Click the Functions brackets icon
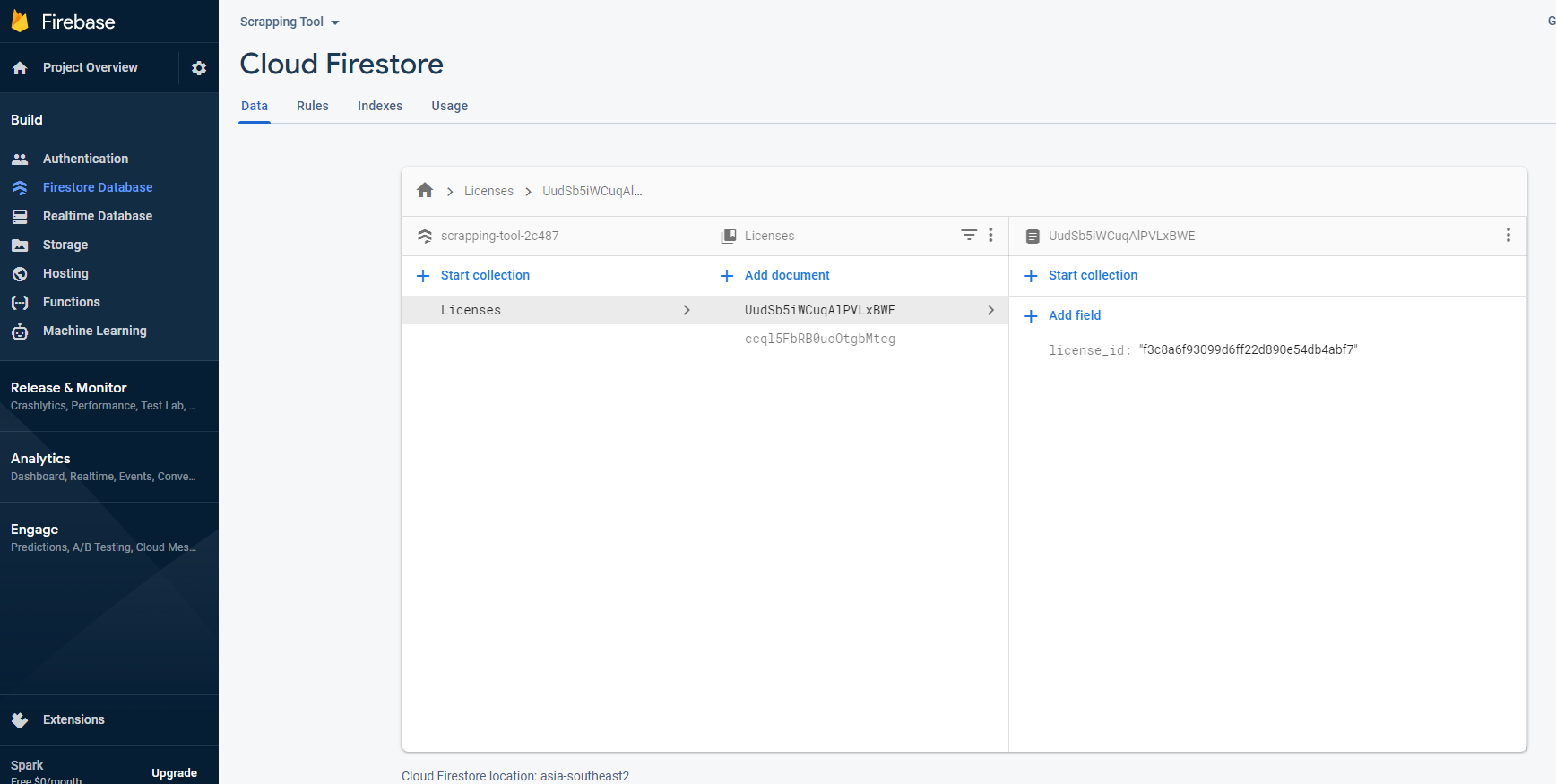 [x=20, y=303]
